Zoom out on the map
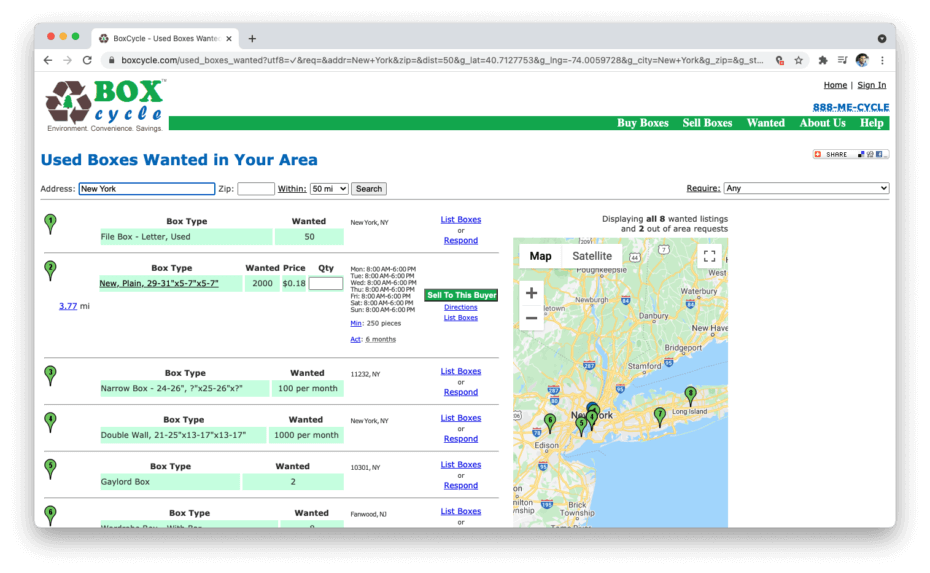Viewport: 930px width, 573px height. (x=531, y=319)
